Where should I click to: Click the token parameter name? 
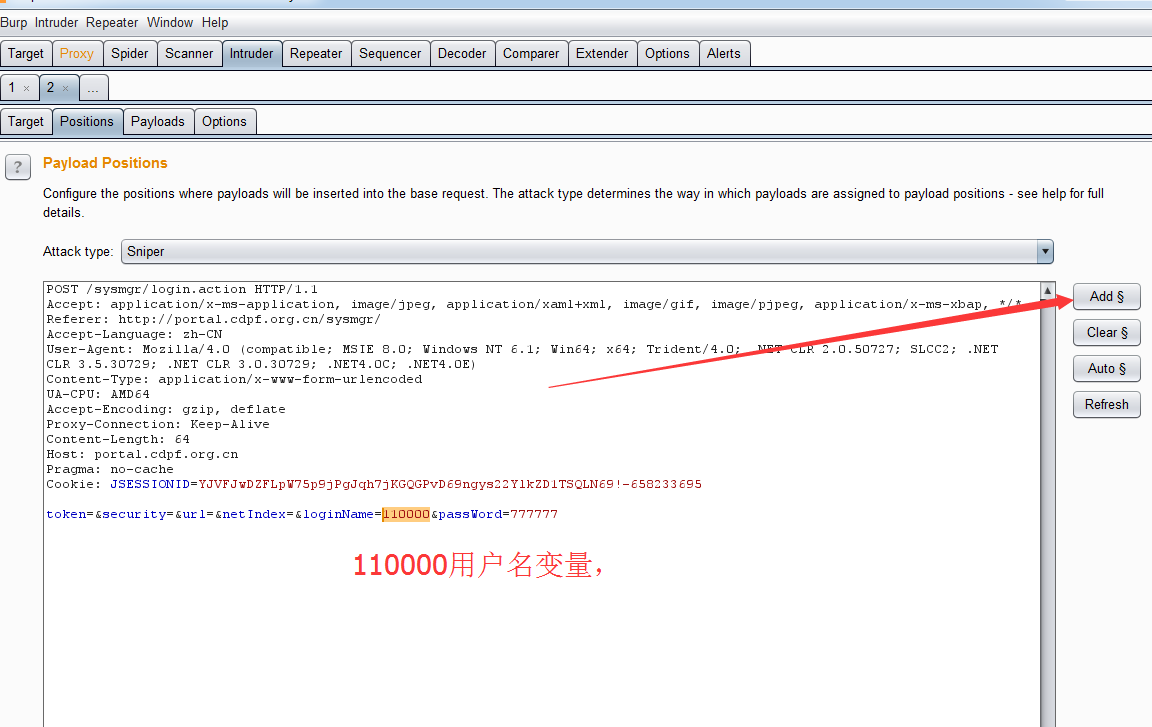pos(66,514)
